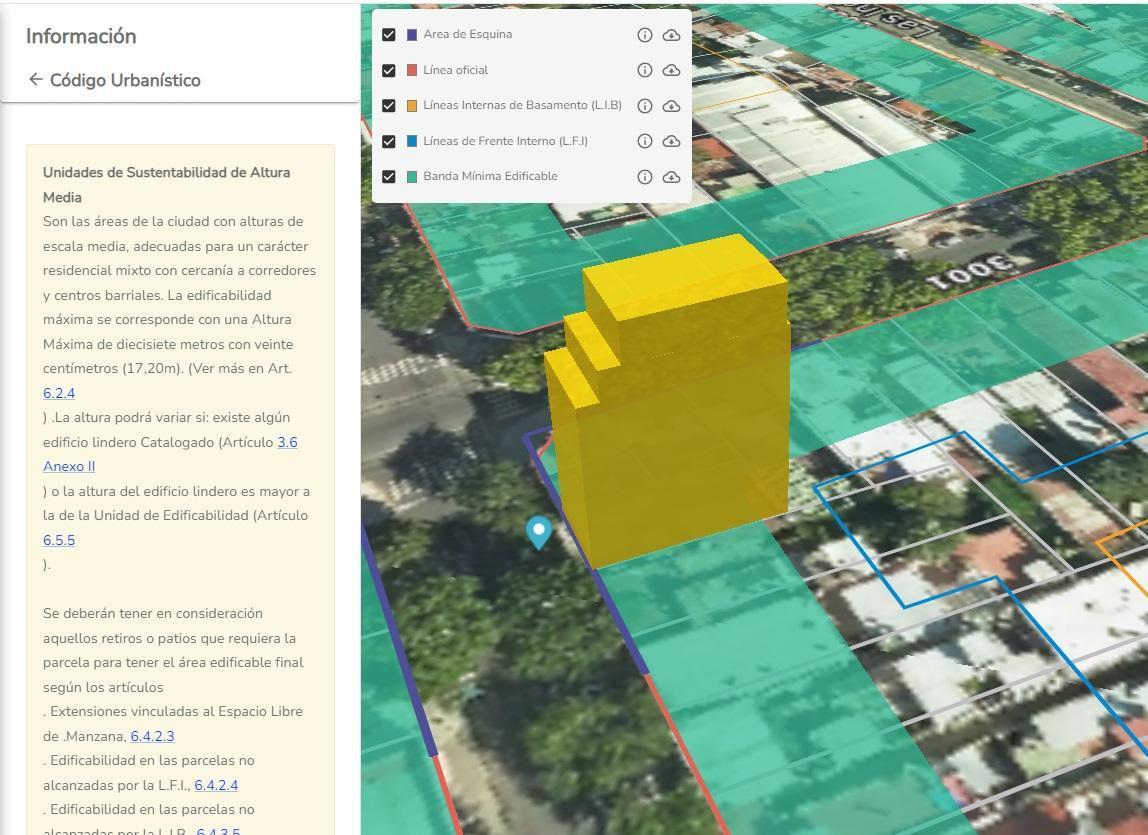
Task: Show info for Líneas de Frente Interno
Action: (644, 141)
